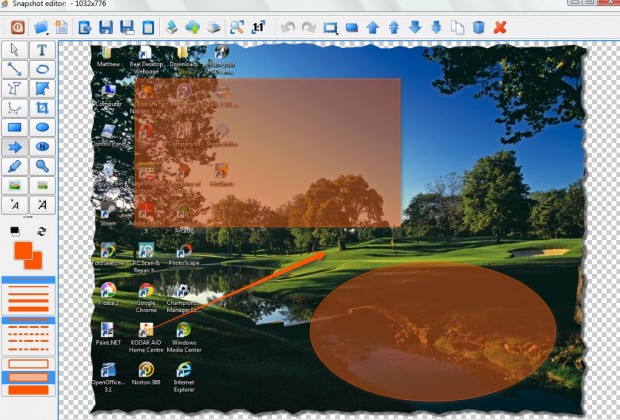Image resolution: width=620 pixels, height=420 pixels.
Task: Select the filled ellipse tool
Action: pyautogui.click(x=42, y=127)
